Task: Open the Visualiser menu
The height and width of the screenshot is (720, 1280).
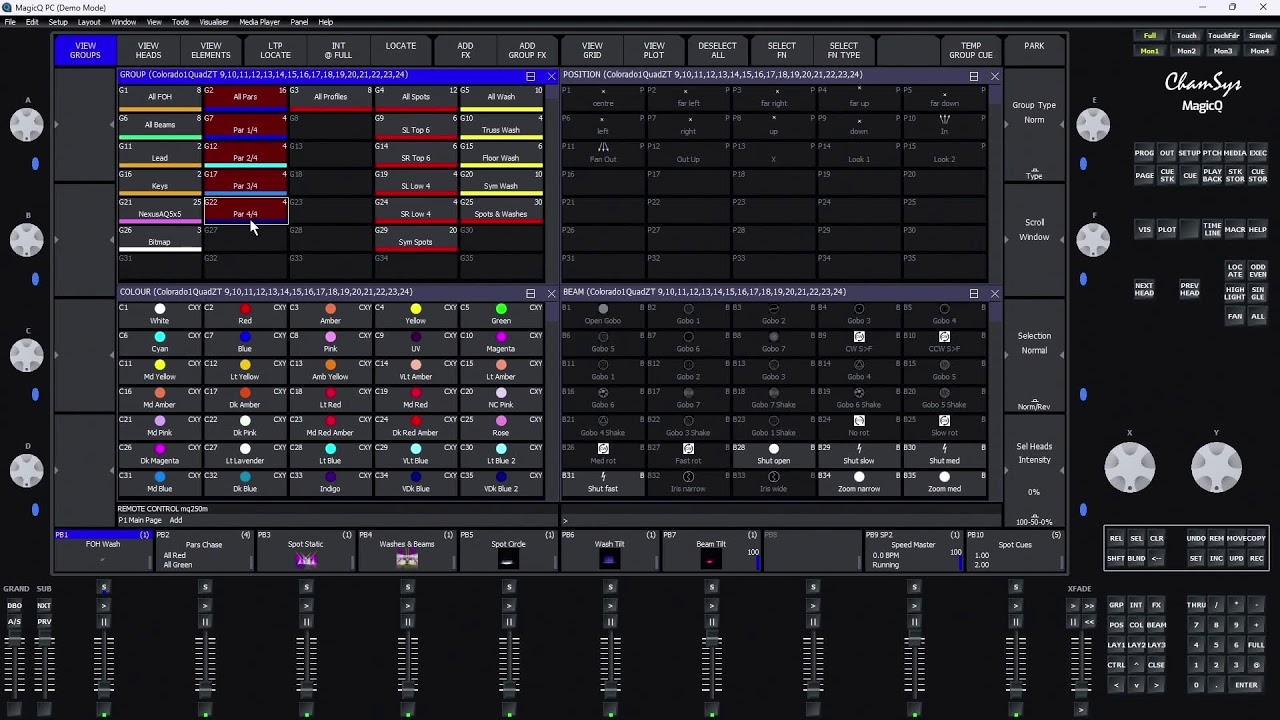Action: [214, 22]
